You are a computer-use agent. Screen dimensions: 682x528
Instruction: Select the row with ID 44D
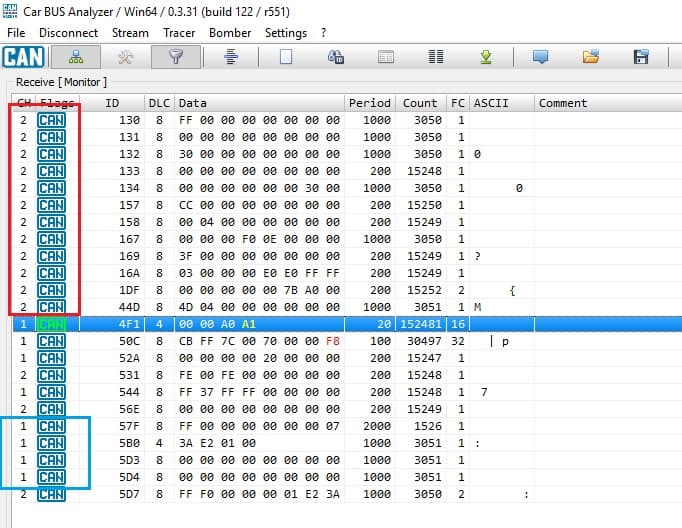point(347,307)
